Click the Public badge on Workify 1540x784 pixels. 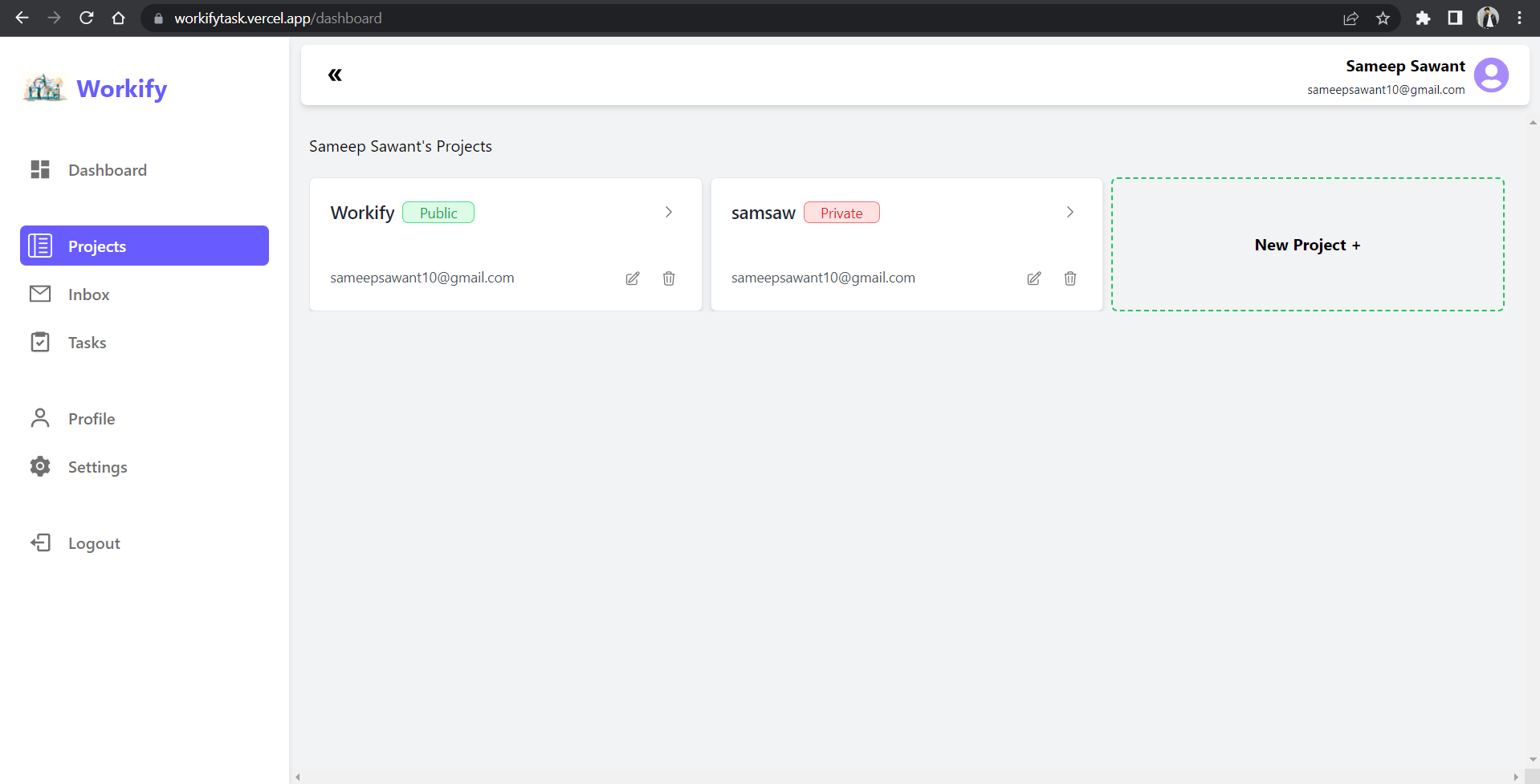point(438,213)
